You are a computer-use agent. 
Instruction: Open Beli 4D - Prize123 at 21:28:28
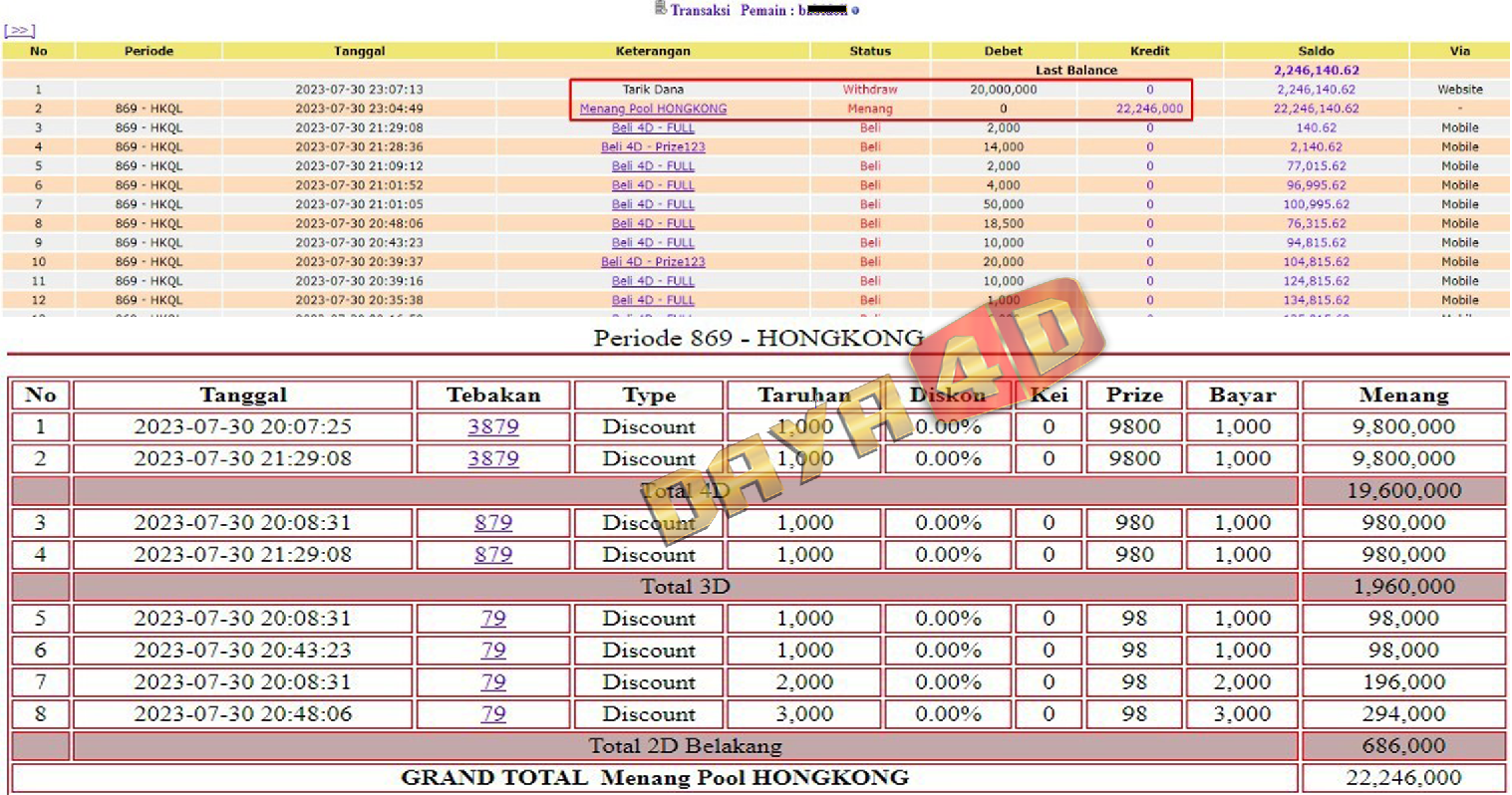coord(653,146)
